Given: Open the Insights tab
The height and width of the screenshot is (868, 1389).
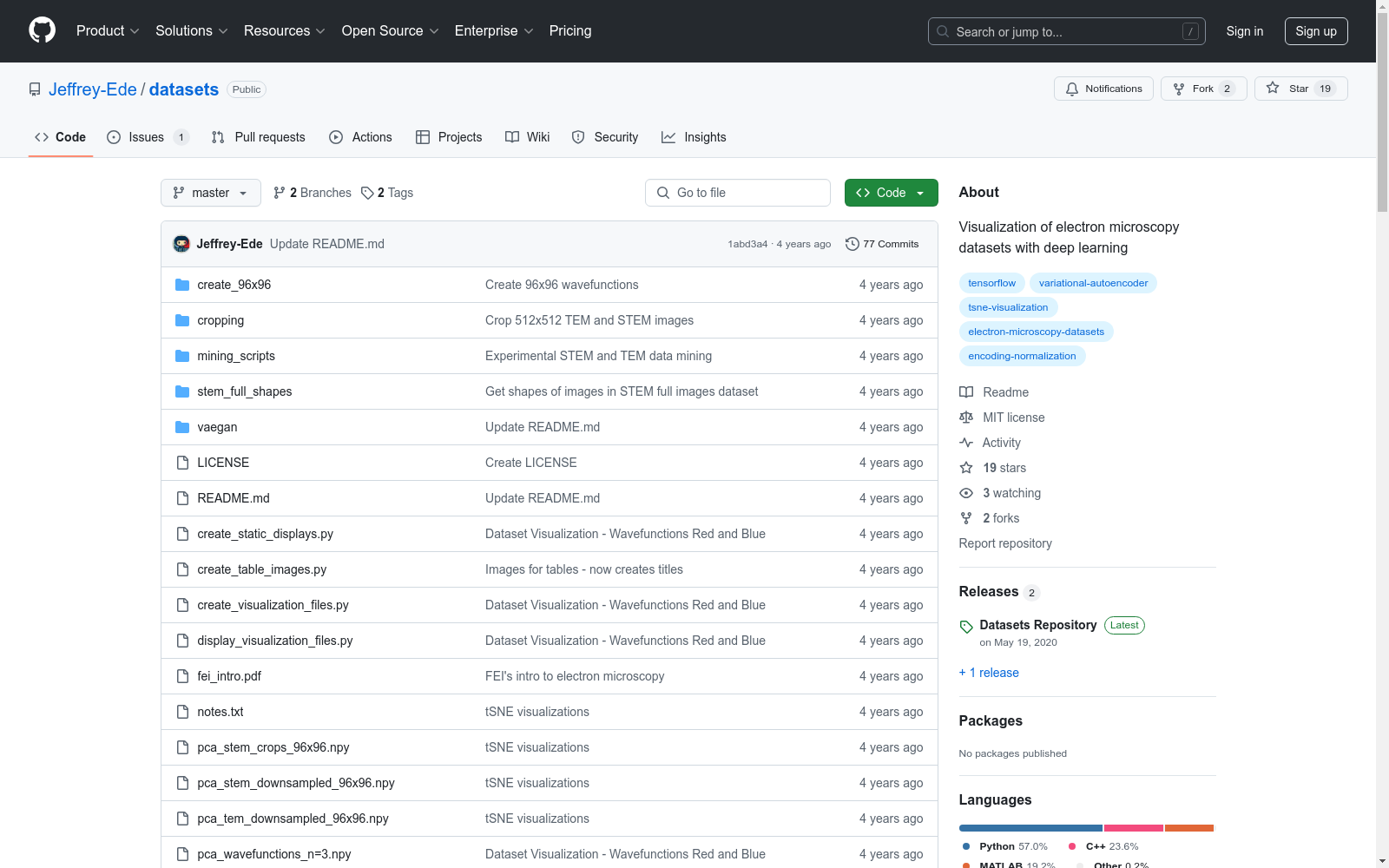Looking at the screenshot, I should (x=694, y=137).
